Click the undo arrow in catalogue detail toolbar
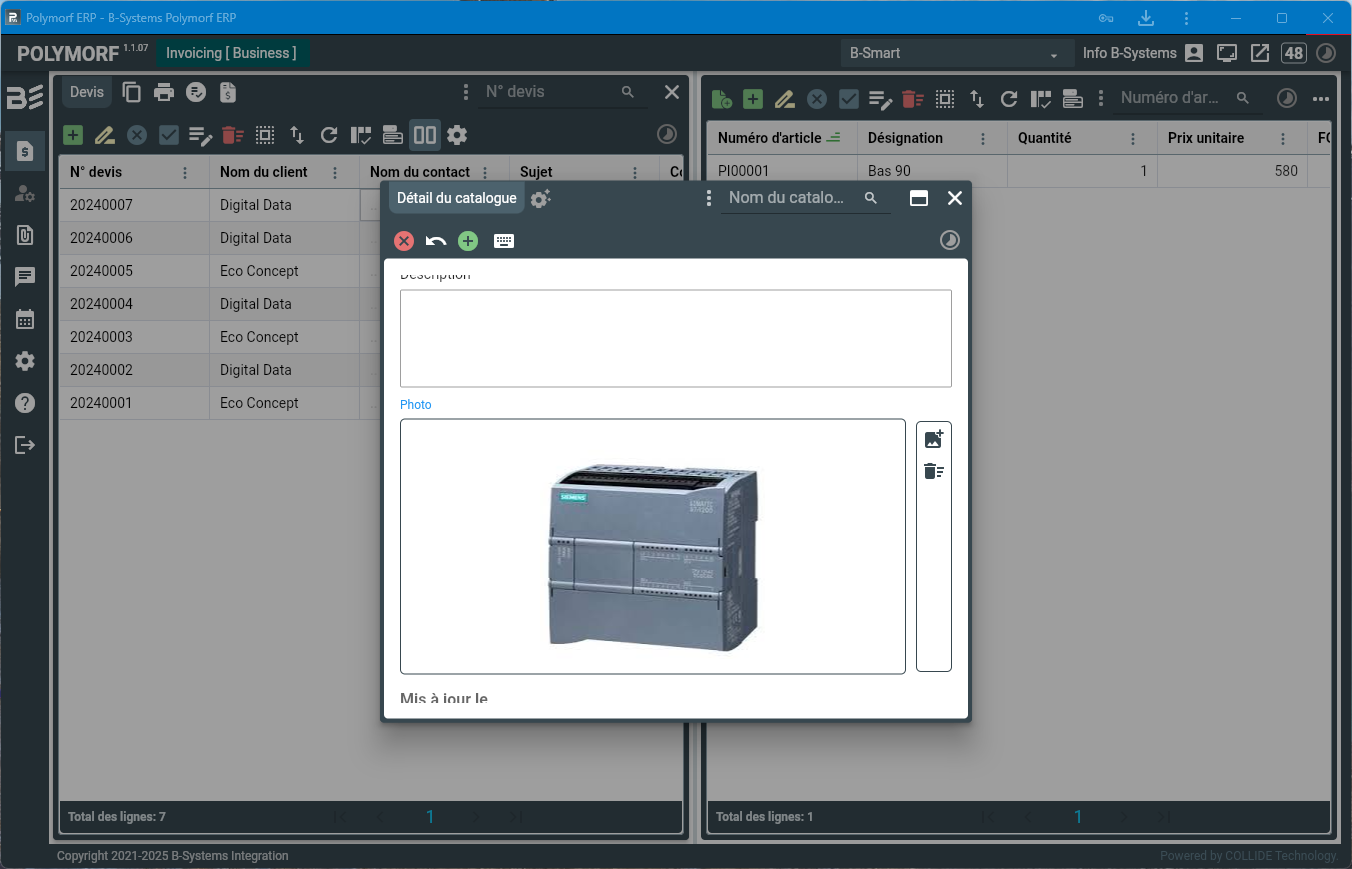 (436, 241)
